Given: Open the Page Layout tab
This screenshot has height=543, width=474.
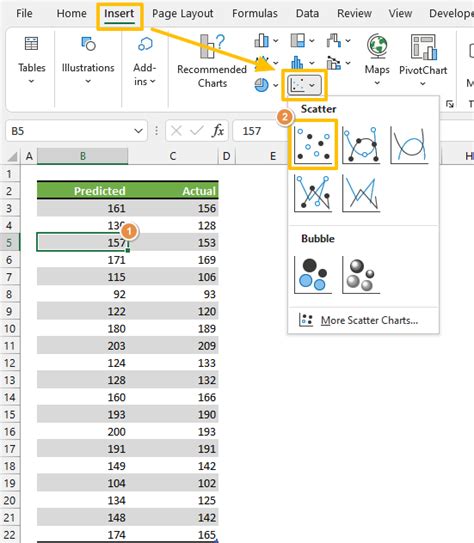Looking at the screenshot, I should tap(182, 14).
